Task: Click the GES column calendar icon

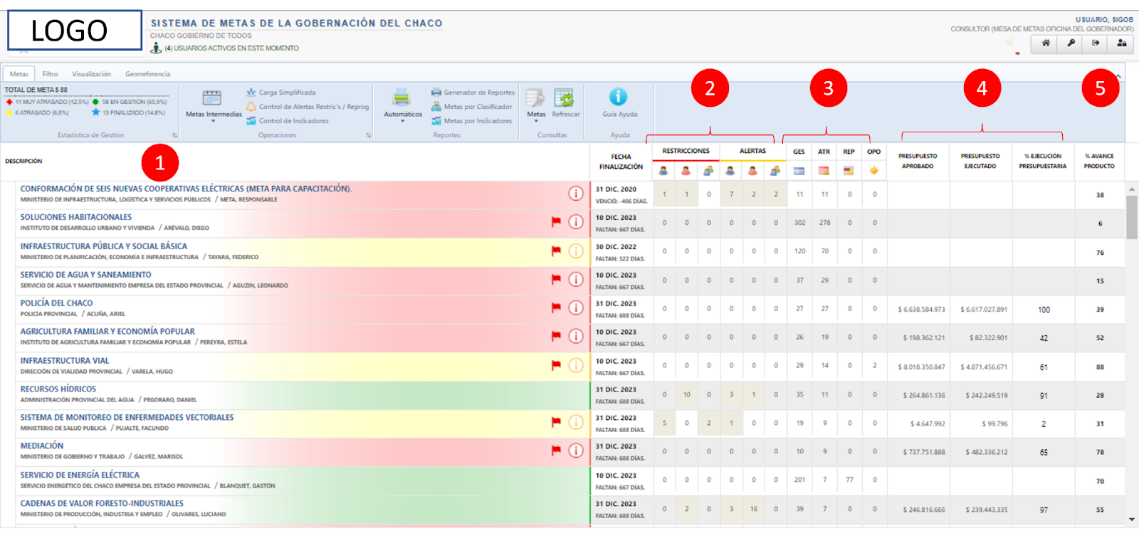Action: (x=799, y=171)
